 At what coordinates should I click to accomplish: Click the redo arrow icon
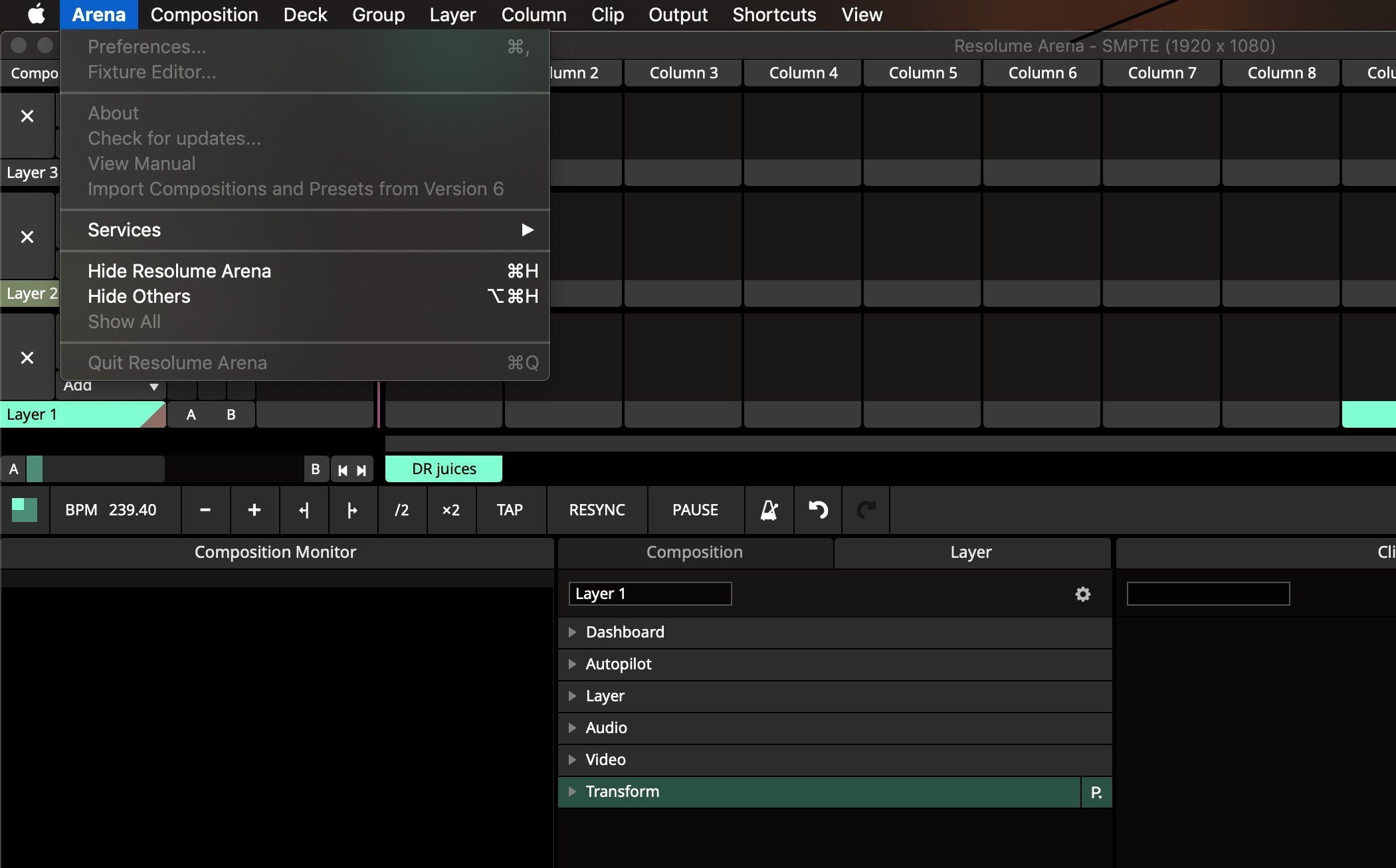(866, 510)
